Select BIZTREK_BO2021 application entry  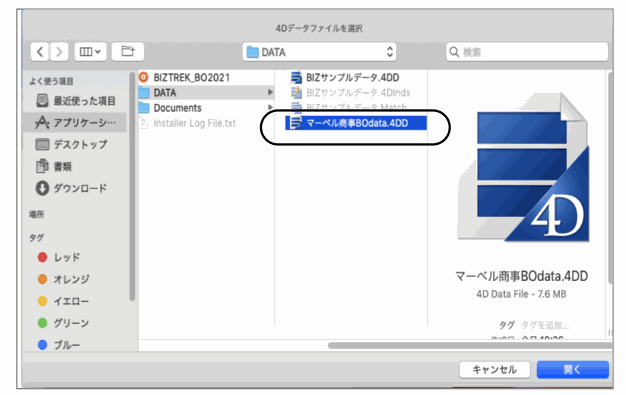(x=206, y=77)
